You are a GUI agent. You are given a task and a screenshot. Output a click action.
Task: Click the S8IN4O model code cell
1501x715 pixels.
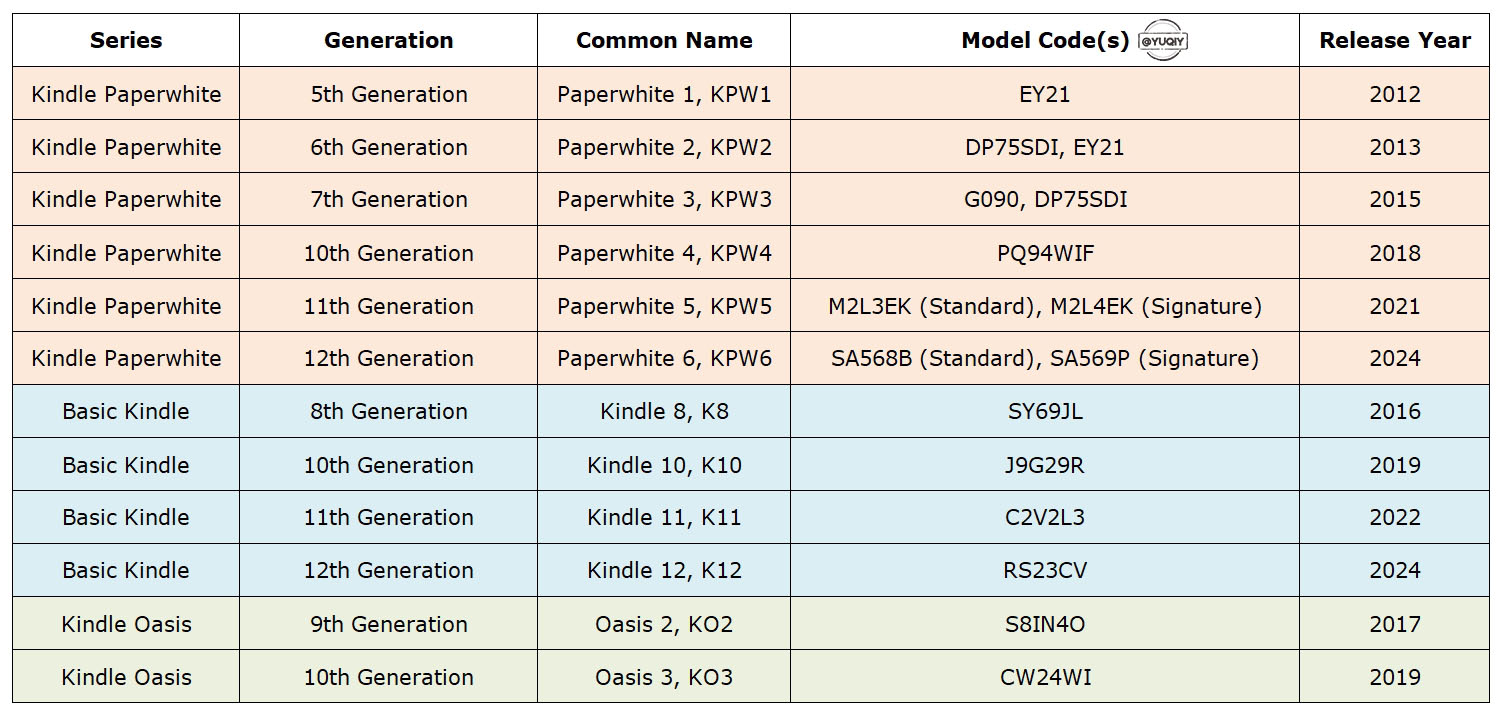[x=1045, y=624]
